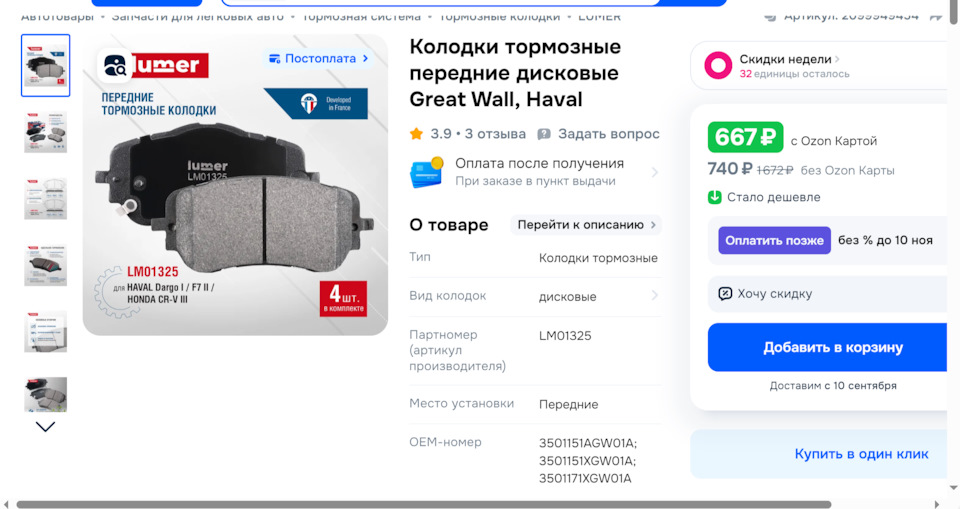
Task: Open Запчасти для легковых авто breadcrumb
Action: click(198, 17)
